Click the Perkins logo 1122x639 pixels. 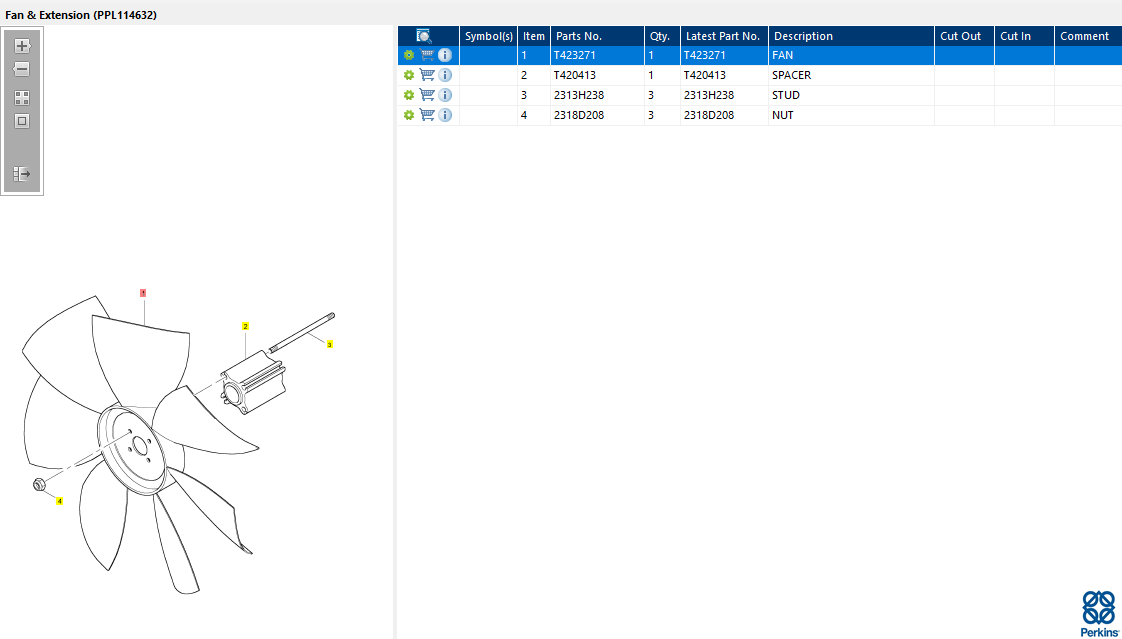(x=1098, y=613)
